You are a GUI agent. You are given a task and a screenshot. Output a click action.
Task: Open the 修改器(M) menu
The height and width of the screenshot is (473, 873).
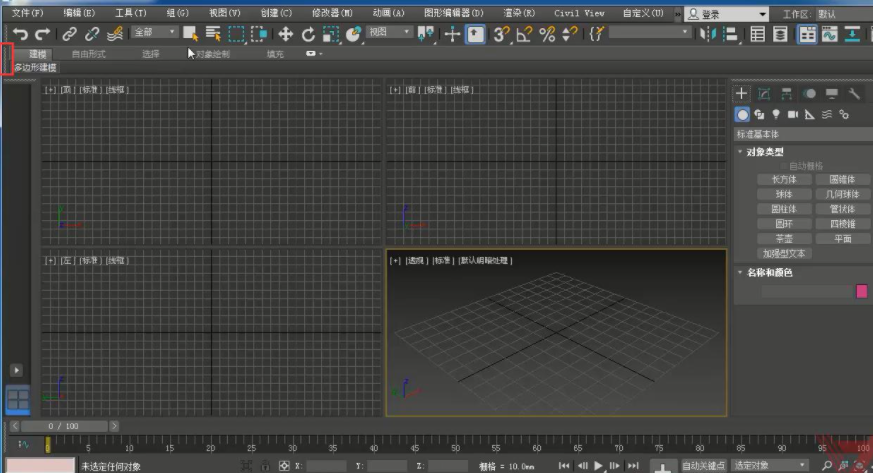tap(332, 13)
